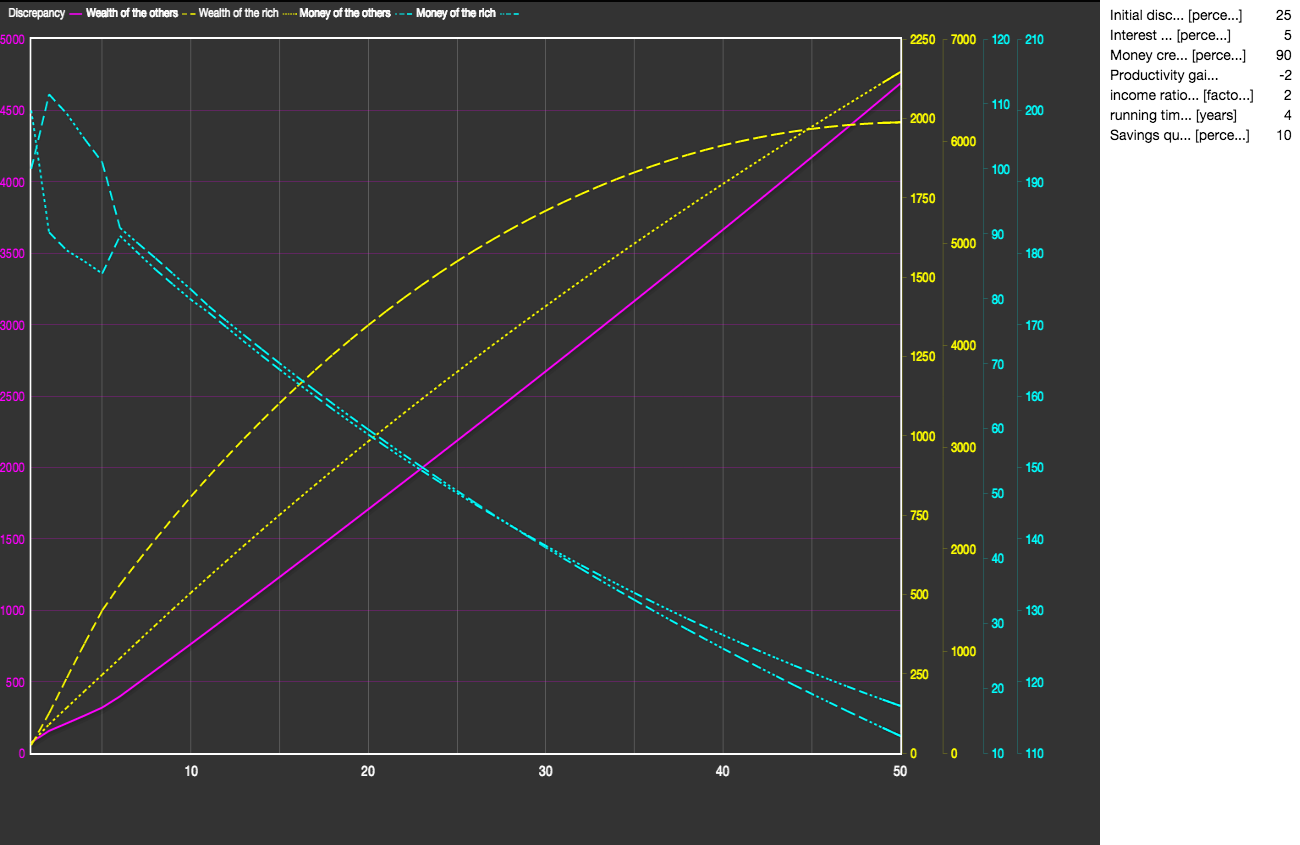Click the magenta line sample after Discrepancy
The height and width of the screenshot is (845, 1300).
click(75, 13)
